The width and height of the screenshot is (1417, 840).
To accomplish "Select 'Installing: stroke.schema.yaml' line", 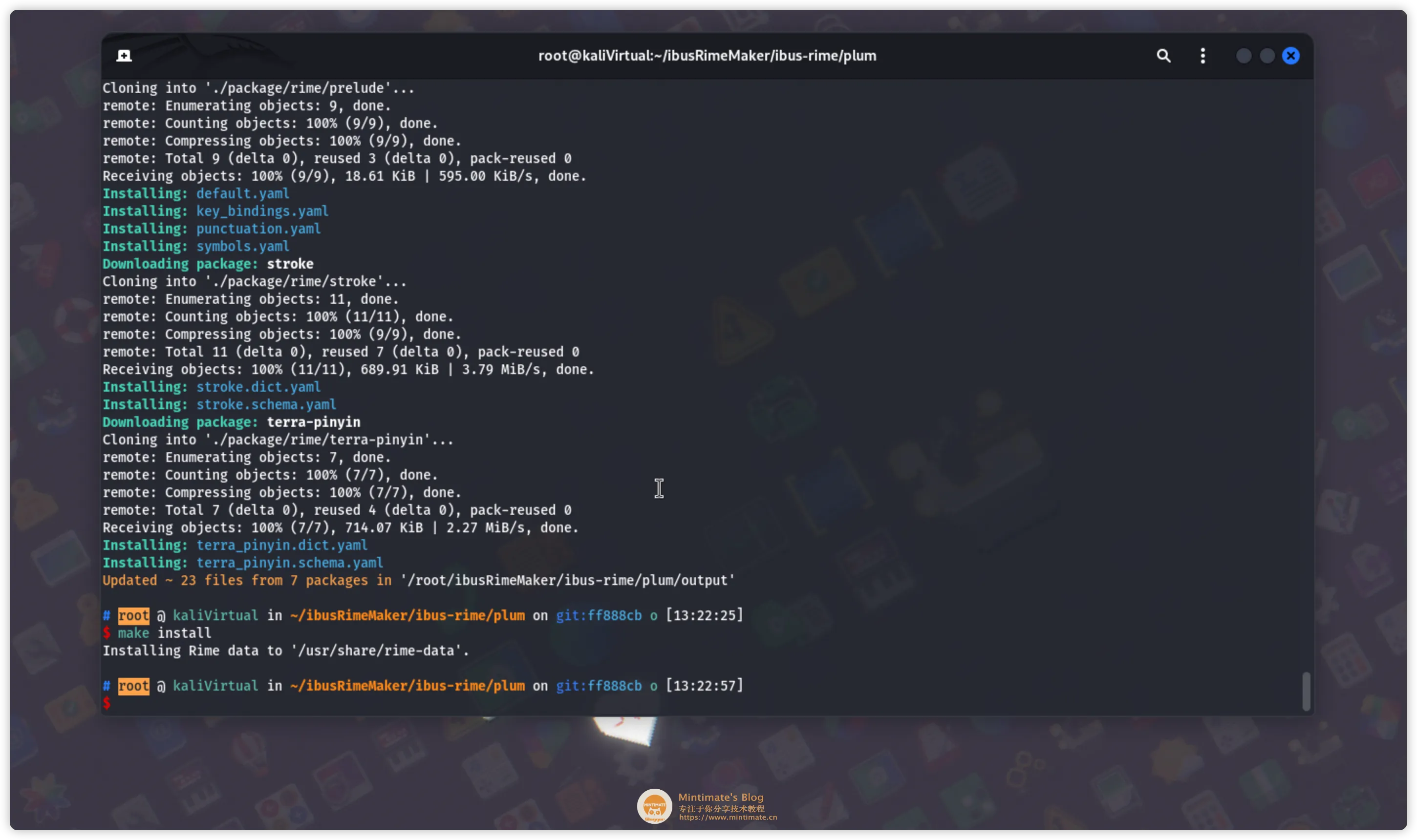I will (x=219, y=404).
